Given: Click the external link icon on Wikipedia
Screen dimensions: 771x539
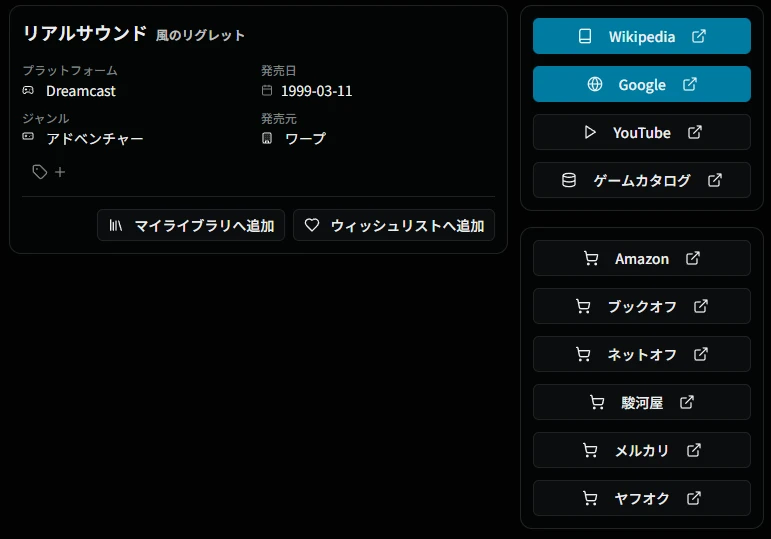Looking at the screenshot, I should (x=699, y=36).
